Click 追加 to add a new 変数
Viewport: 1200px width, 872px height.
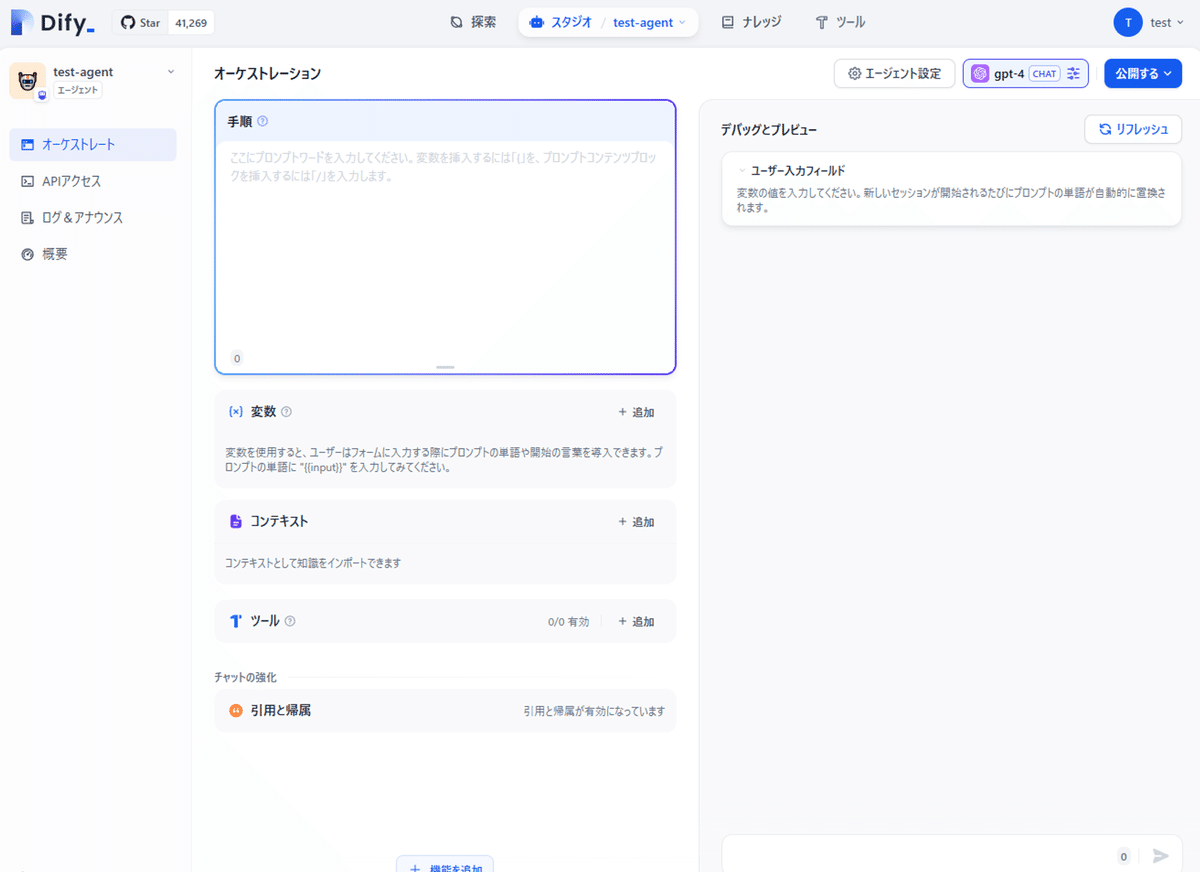[635, 411]
